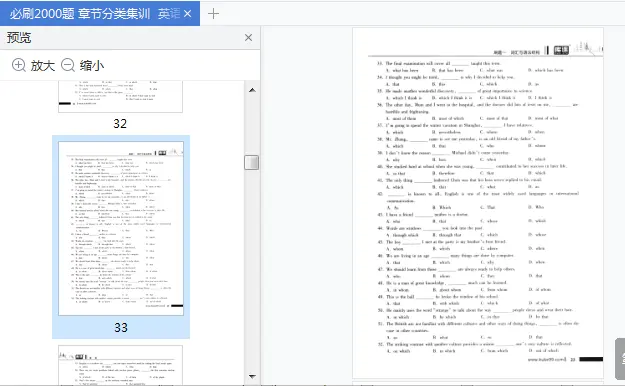This screenshot has height=386, width=625.
Task: Click the 预览 panel title
Action: [19, 38]
